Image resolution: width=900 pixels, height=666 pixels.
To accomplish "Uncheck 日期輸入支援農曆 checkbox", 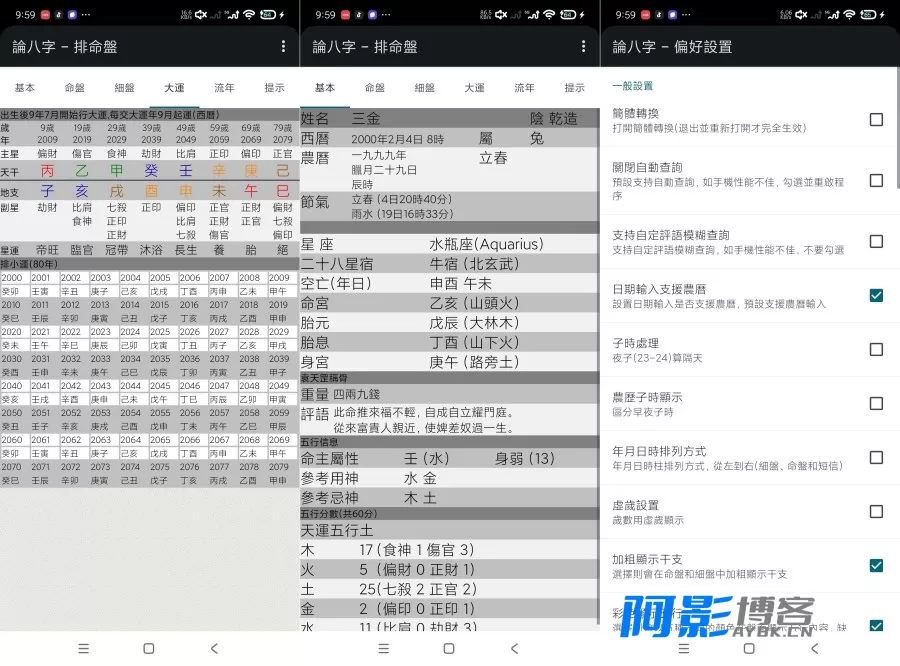I will tap(876, 295).
